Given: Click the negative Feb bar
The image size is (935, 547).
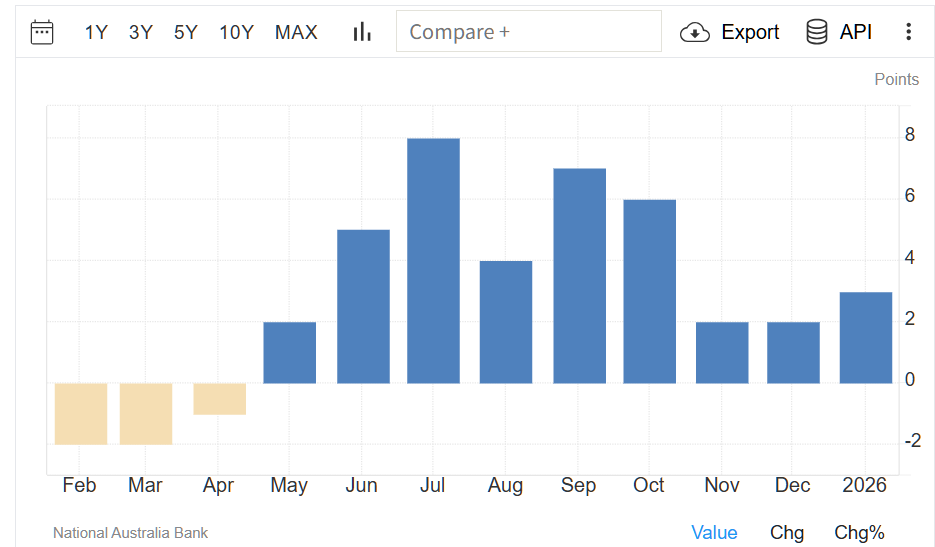Looking at the screenshot, I should click(x=80, y=413).
